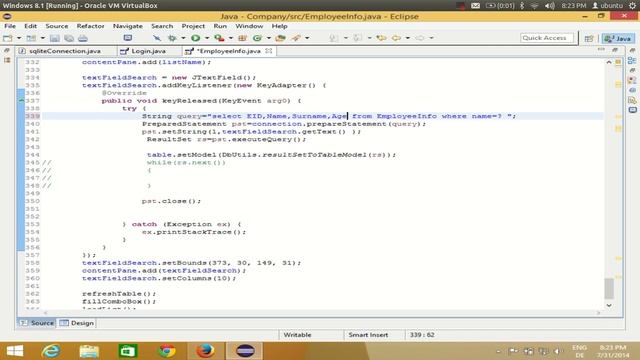Click the New Java Package icon
The width and height of the screenshot is (640, 360).
[242, 38]
